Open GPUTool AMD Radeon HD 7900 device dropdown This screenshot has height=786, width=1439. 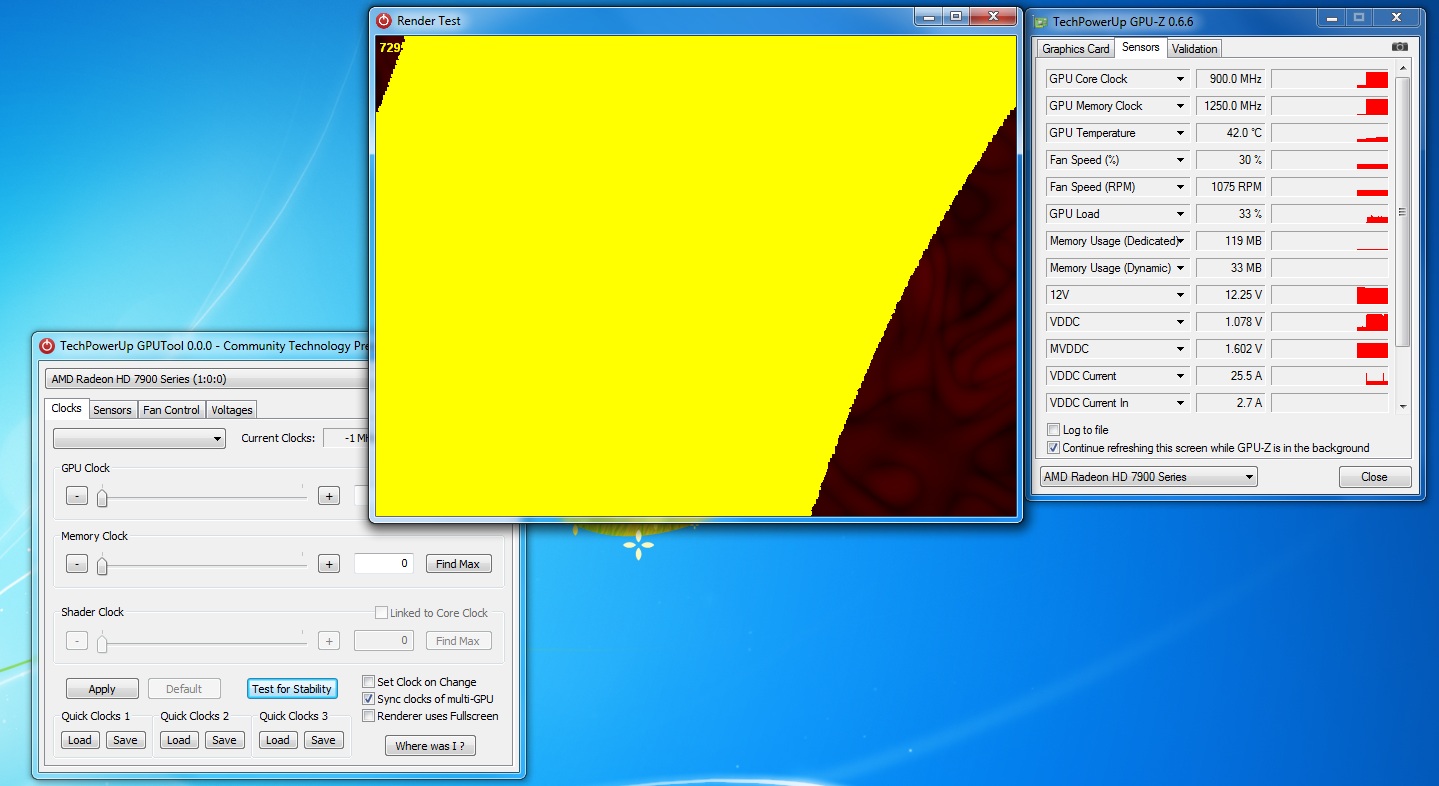point(207,379)
